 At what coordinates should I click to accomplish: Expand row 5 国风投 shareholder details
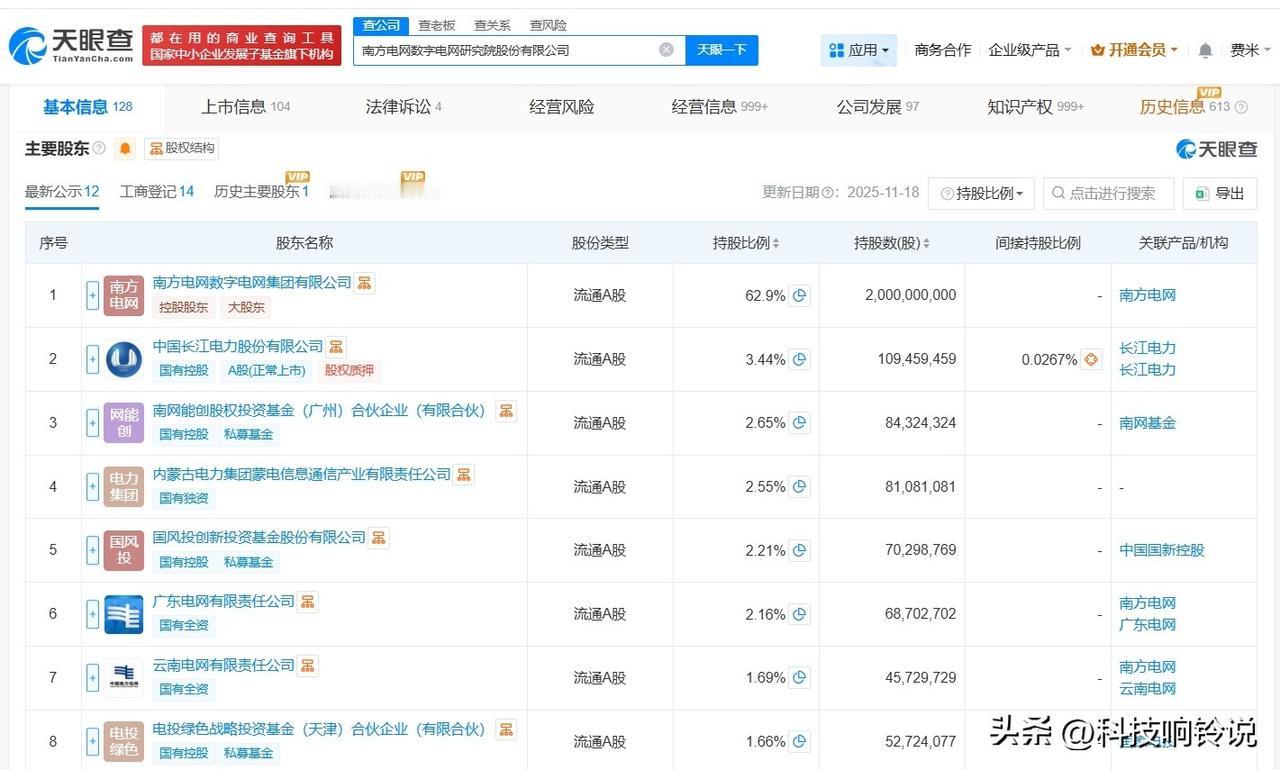(x=93, y=550)
